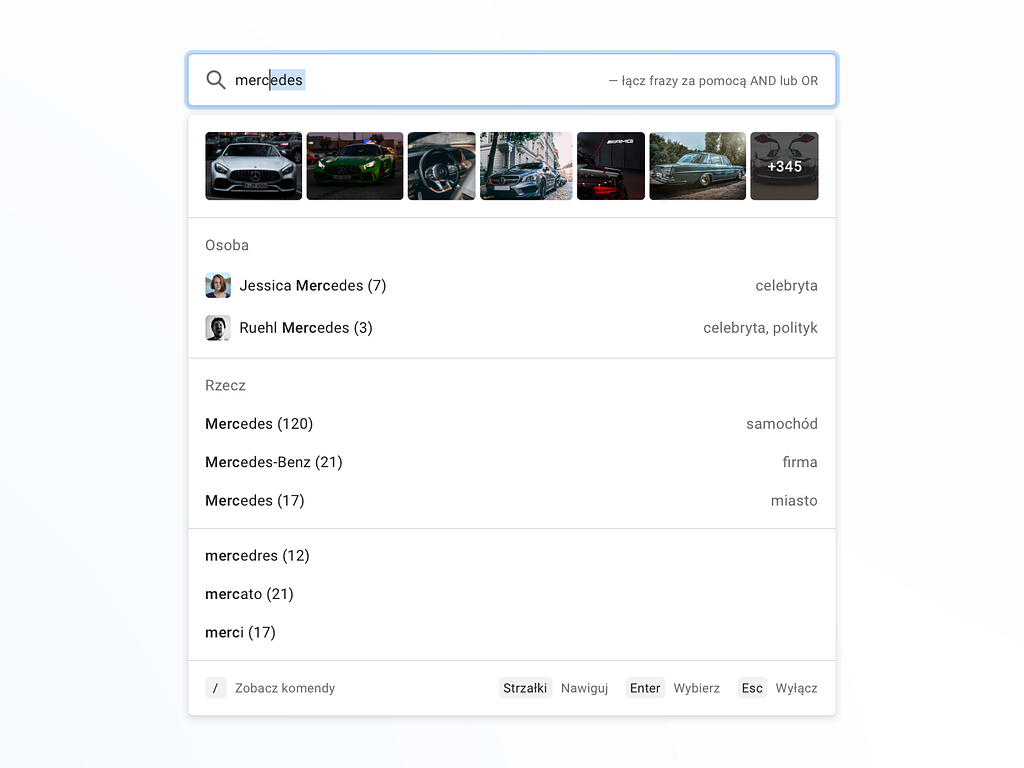Select the steering wheel interior thumbnail
Image resolution: width=1024 pixels, height=768 pixels.
pos(441,166)
